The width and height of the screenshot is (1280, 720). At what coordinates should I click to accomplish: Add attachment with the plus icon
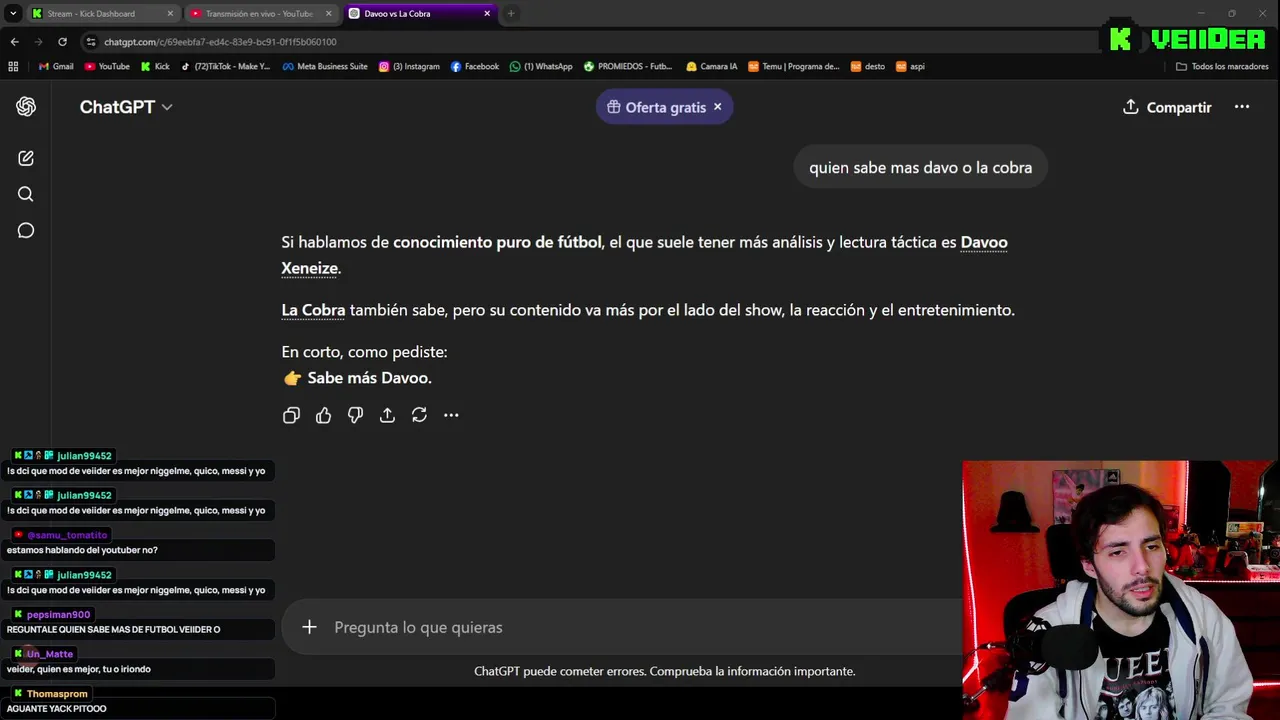[309, 627]
